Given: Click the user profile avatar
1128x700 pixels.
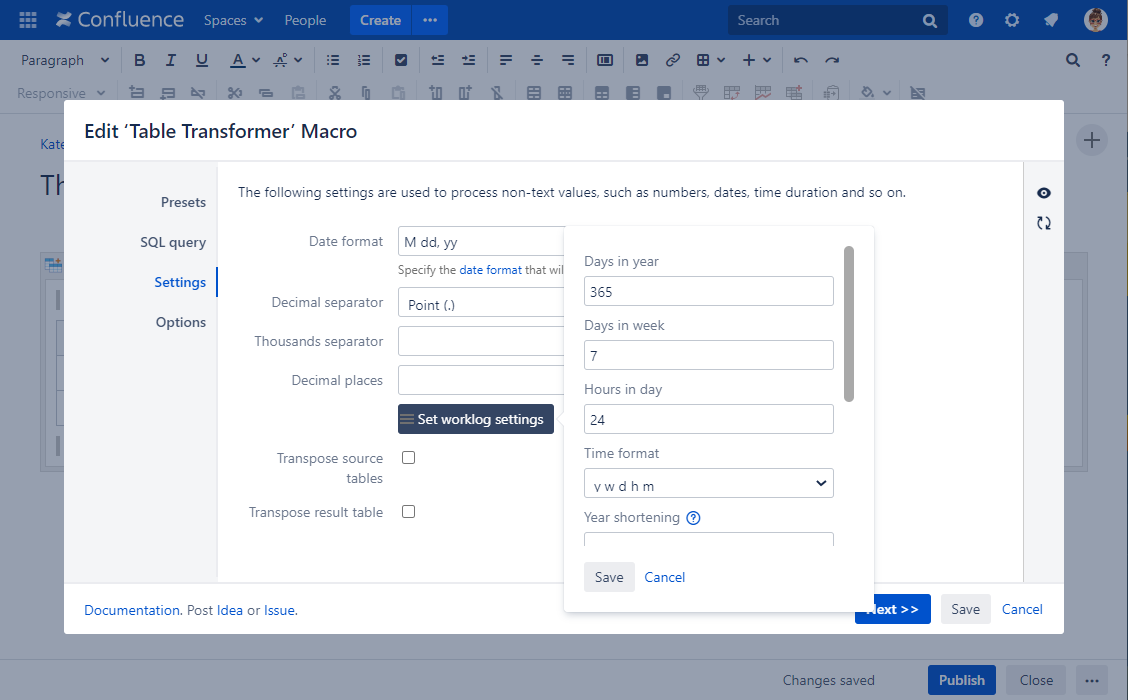Looking at the screenshot, I should point(1095,20).
